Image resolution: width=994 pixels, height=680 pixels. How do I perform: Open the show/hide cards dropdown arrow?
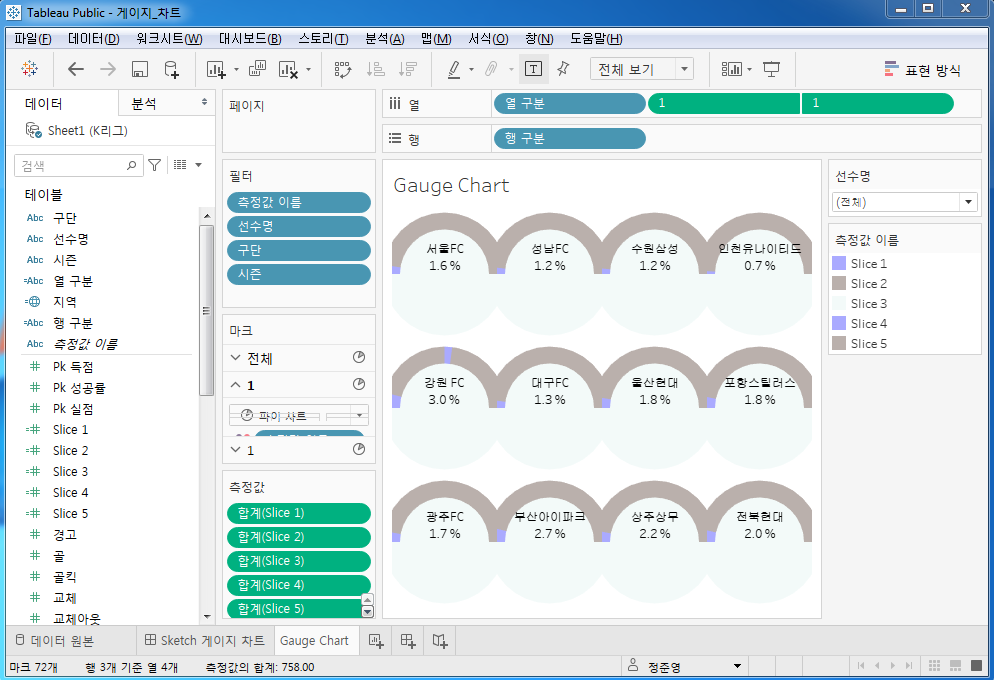(x=749, y=69)
